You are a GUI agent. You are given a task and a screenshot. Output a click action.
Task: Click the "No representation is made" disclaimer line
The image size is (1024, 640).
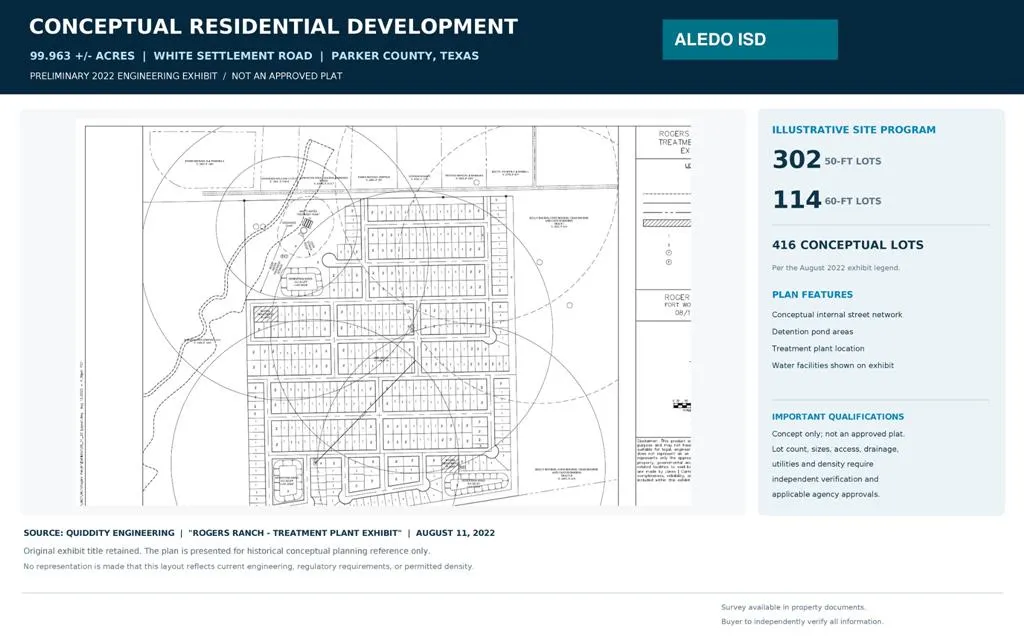coord(248,567)
